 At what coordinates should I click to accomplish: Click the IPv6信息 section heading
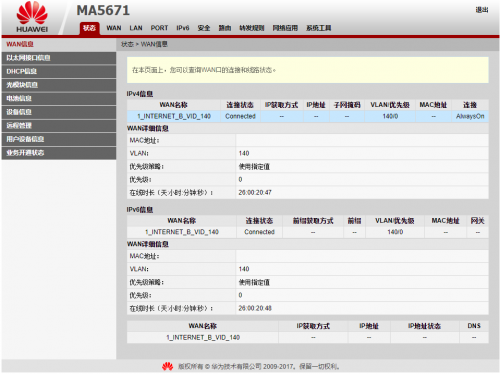pyautogui.click(x=140, y=210)
